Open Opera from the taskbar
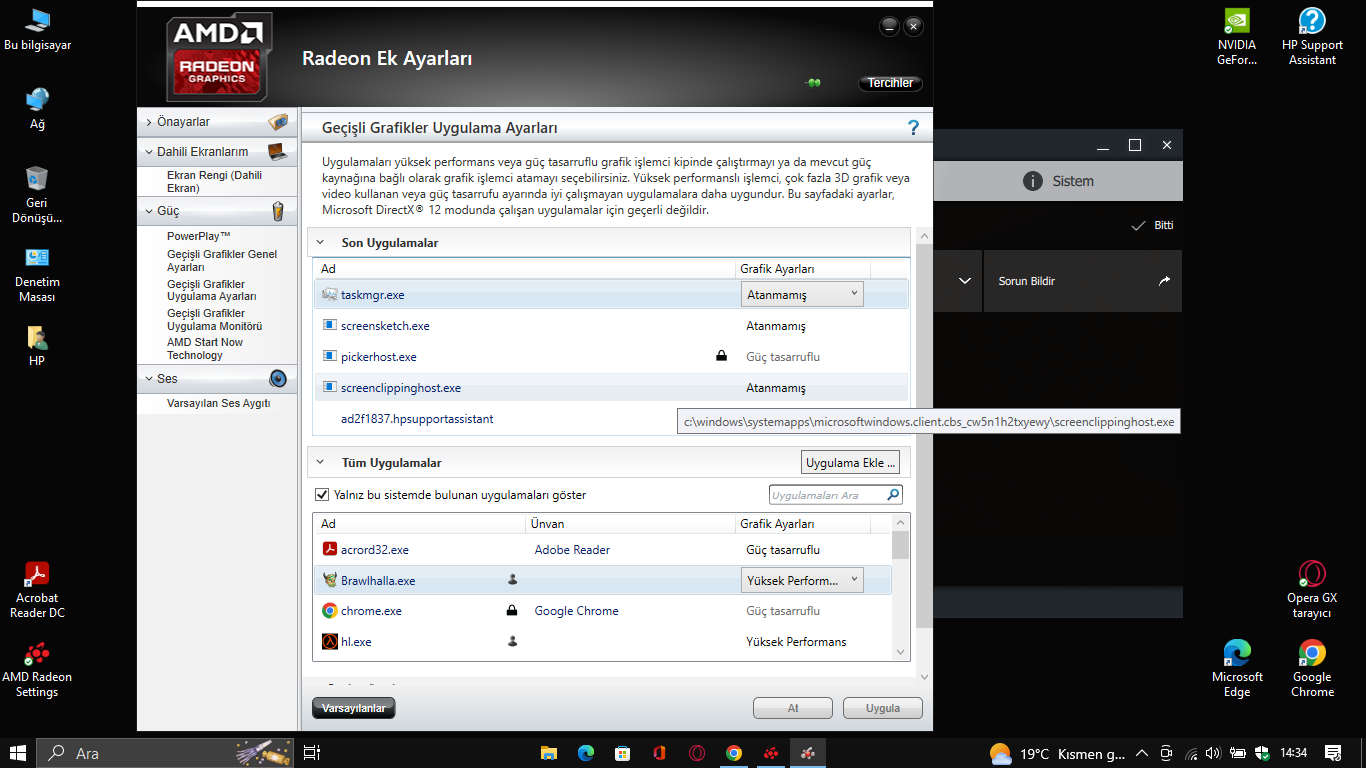Image resolution: width=1366 pixels, height=768 pixels. [697, 753]
